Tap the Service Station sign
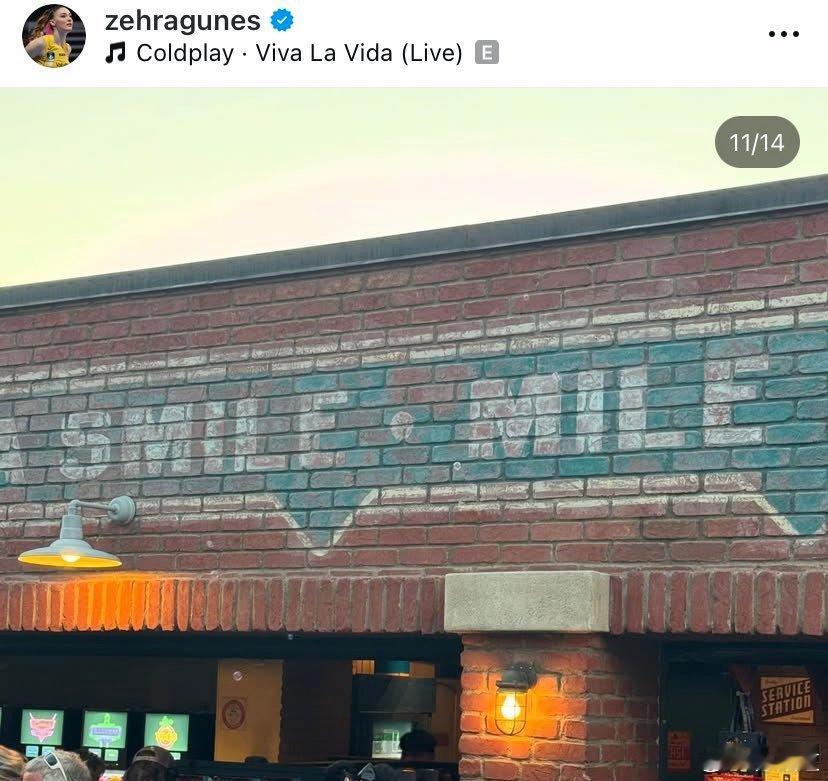The width and height of the screenshot is (828, 781). 786,699
